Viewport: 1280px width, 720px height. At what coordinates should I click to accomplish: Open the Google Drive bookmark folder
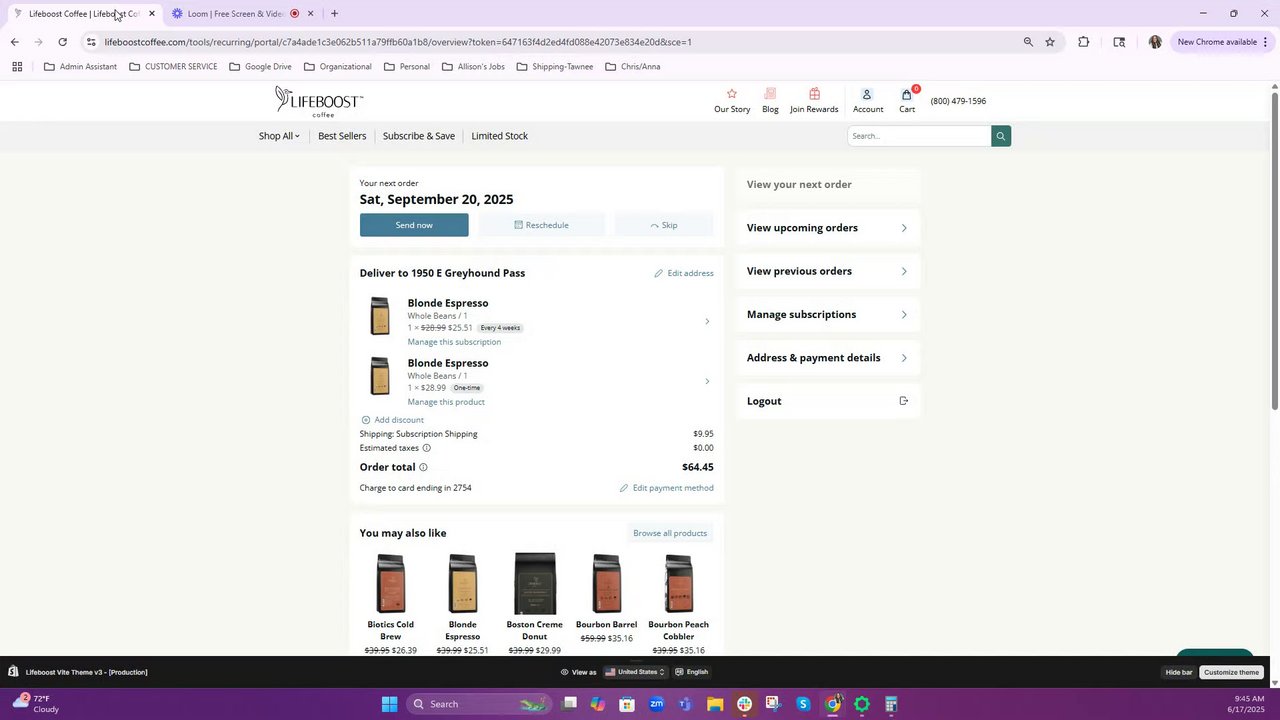coord(260,67)
